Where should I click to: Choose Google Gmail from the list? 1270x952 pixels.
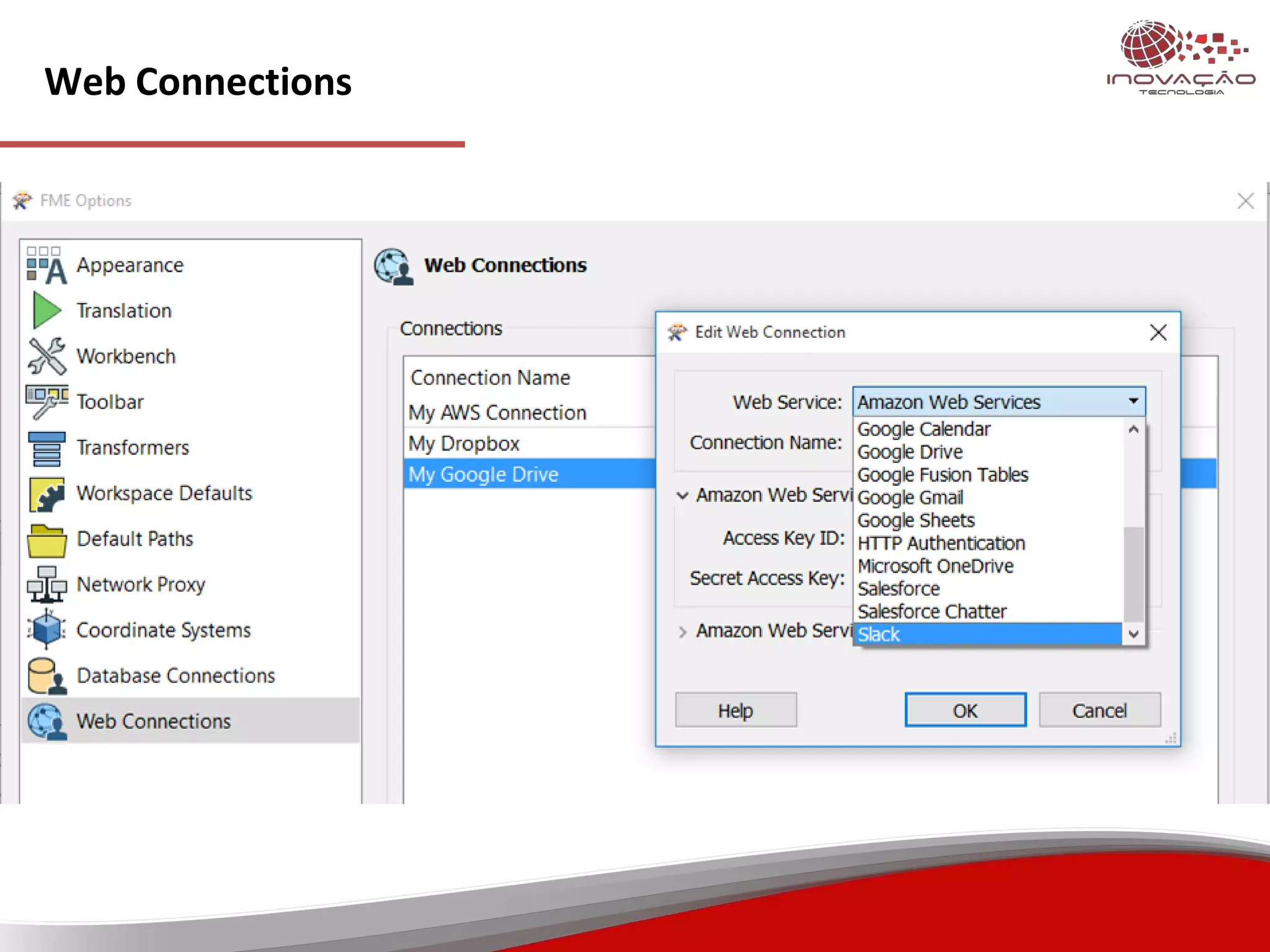tap(988, 498)
